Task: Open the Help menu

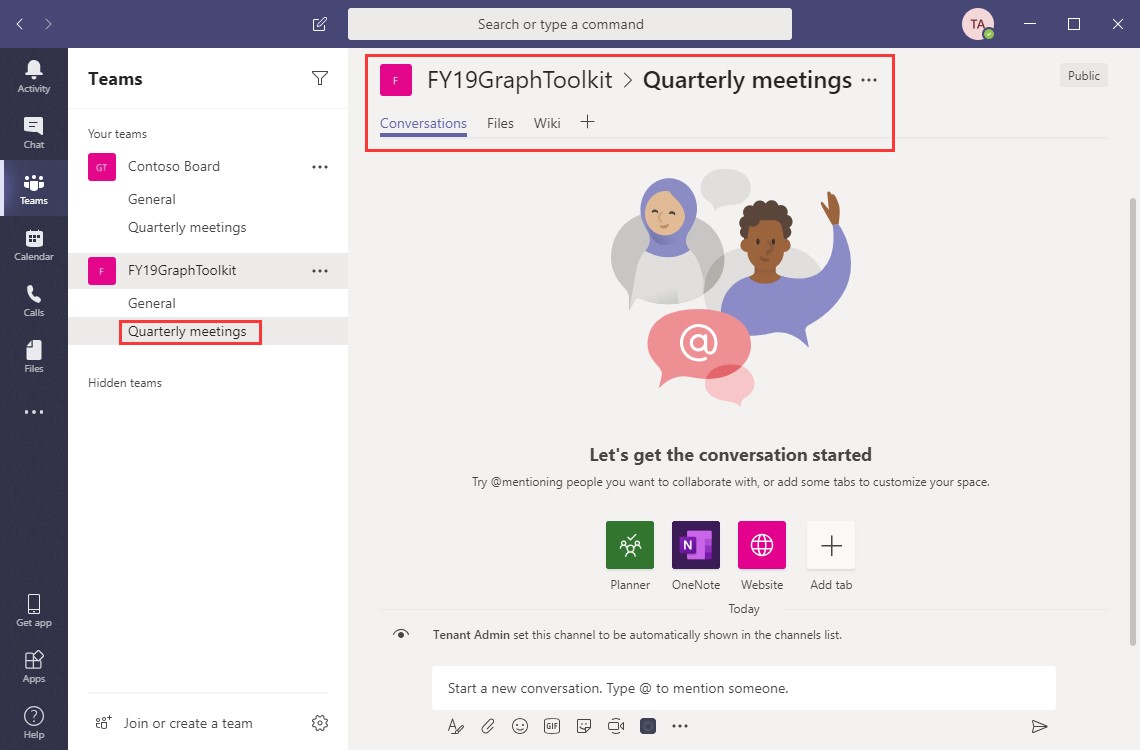Action: tap(33, 722)
